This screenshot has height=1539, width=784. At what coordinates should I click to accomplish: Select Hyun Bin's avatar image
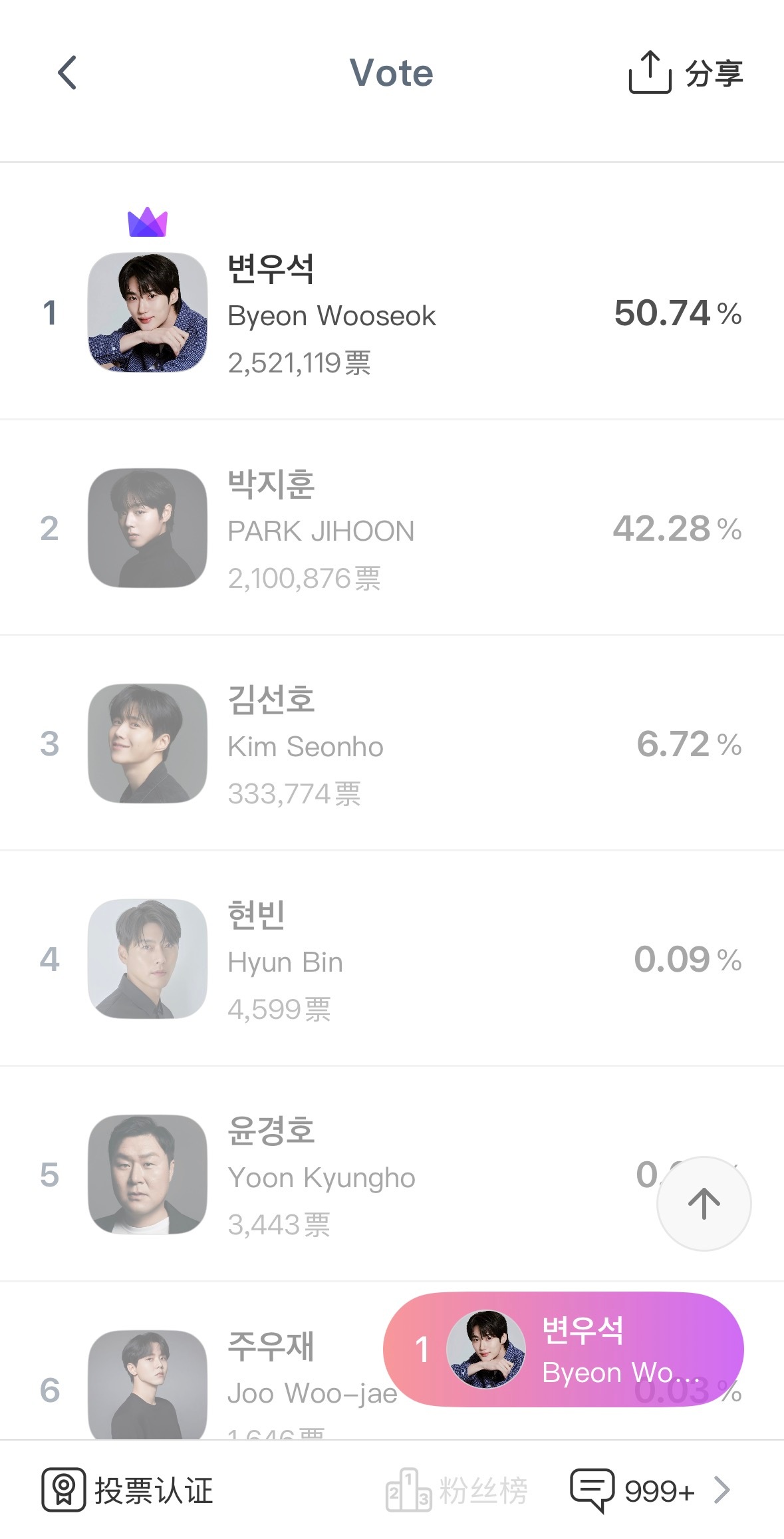point(148,958)
